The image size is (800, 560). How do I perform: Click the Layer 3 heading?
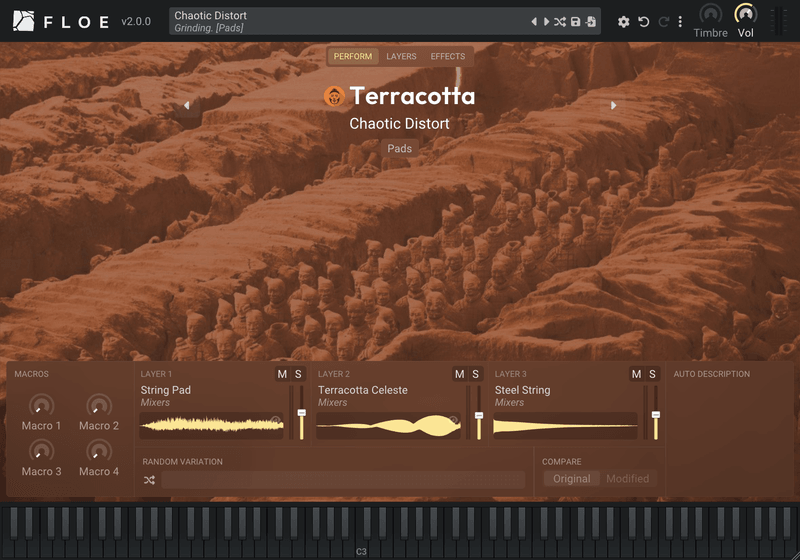click(511, 374)
